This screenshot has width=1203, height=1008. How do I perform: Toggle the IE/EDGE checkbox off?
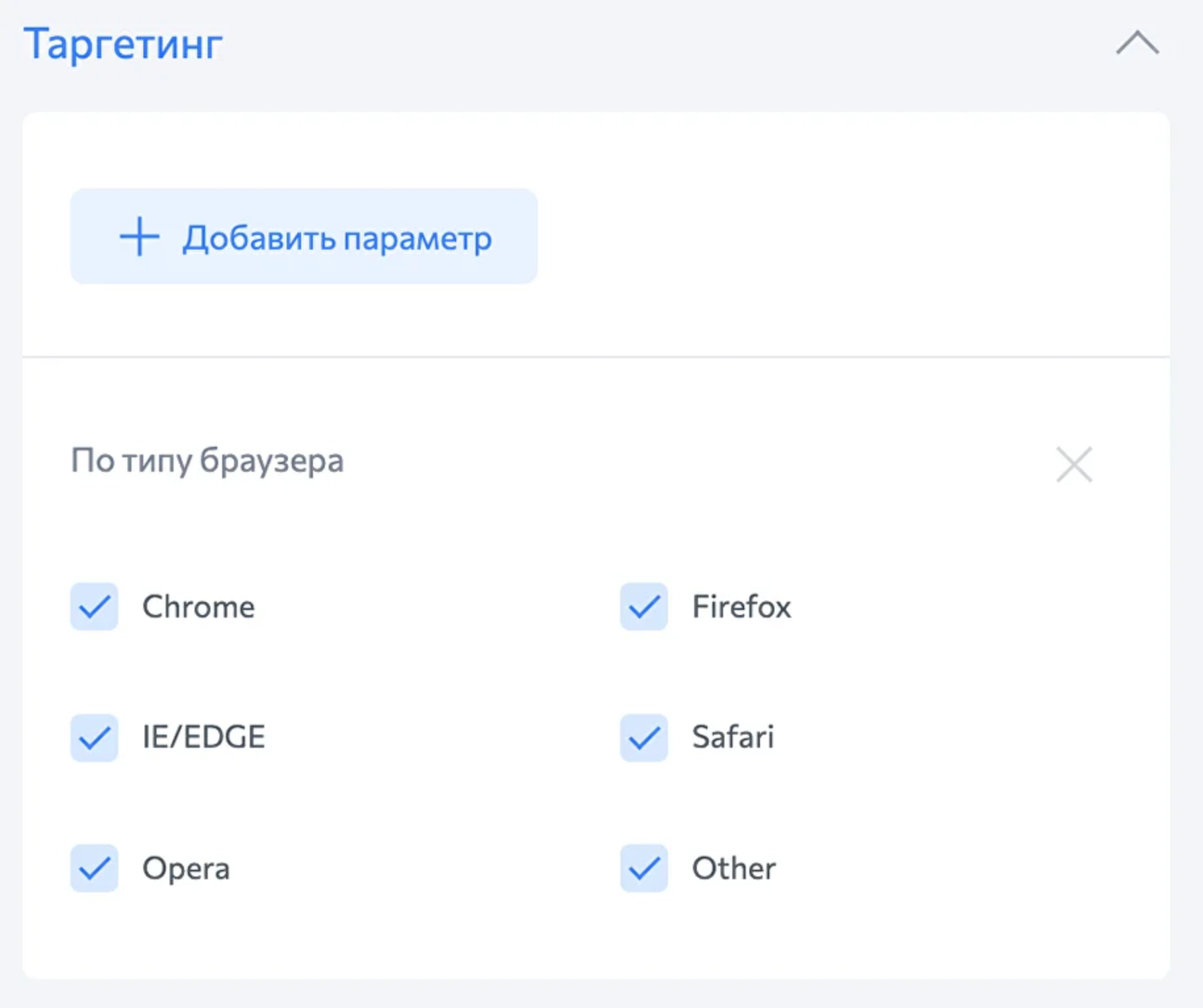(95, 737)
